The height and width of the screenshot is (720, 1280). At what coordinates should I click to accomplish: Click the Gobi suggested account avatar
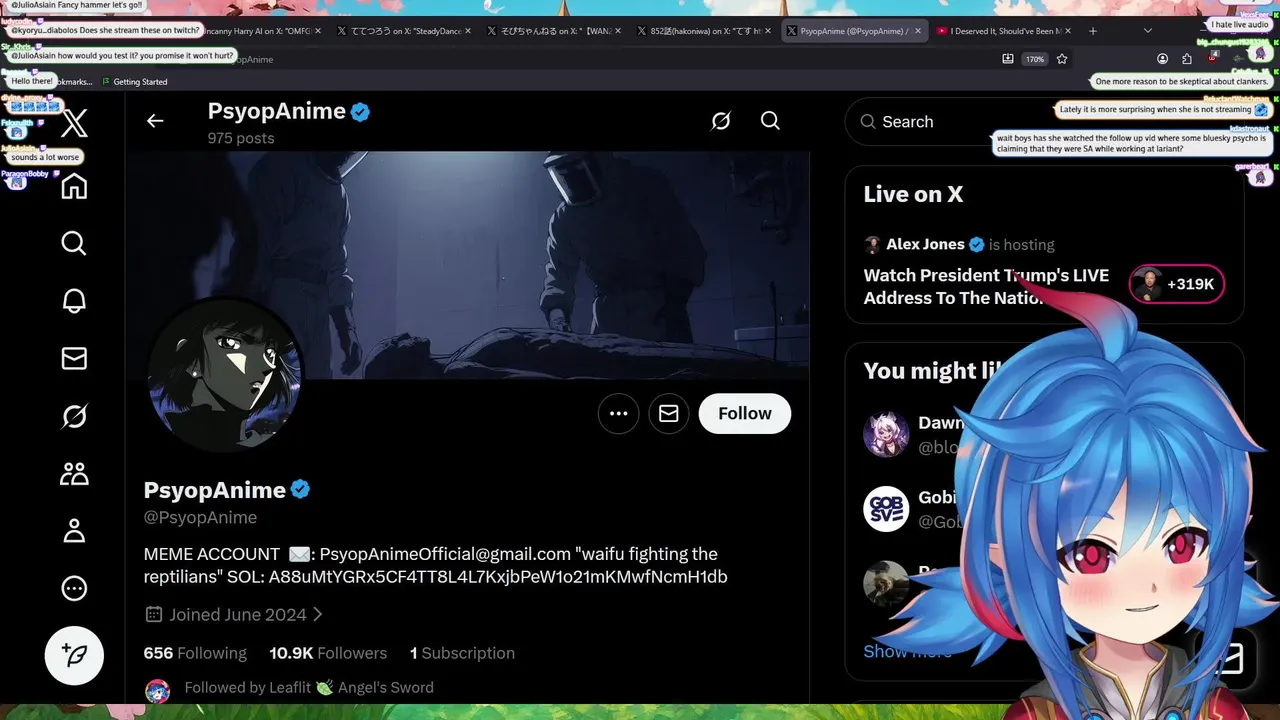coord(886,509)
